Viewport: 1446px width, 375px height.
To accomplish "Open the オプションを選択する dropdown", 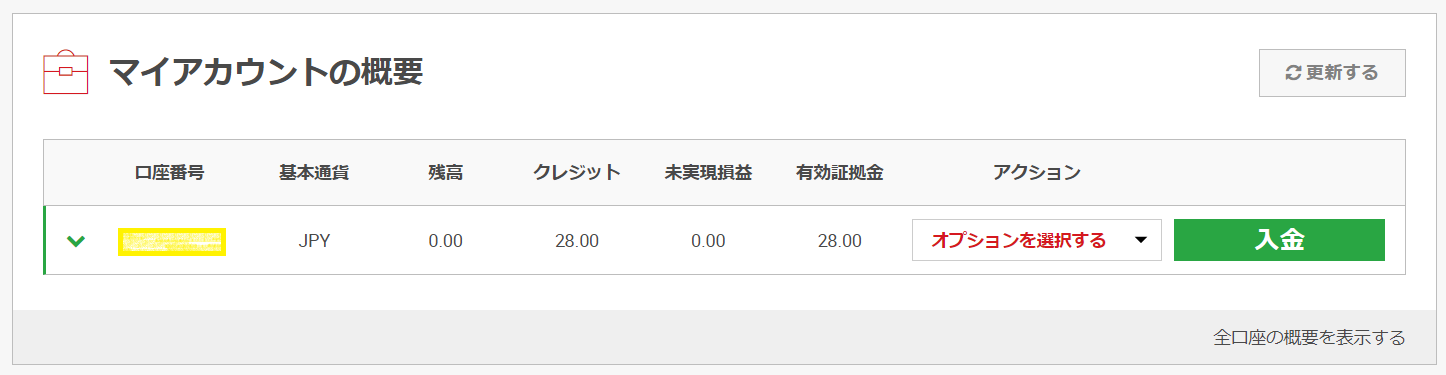I will tap(1036, 240).
